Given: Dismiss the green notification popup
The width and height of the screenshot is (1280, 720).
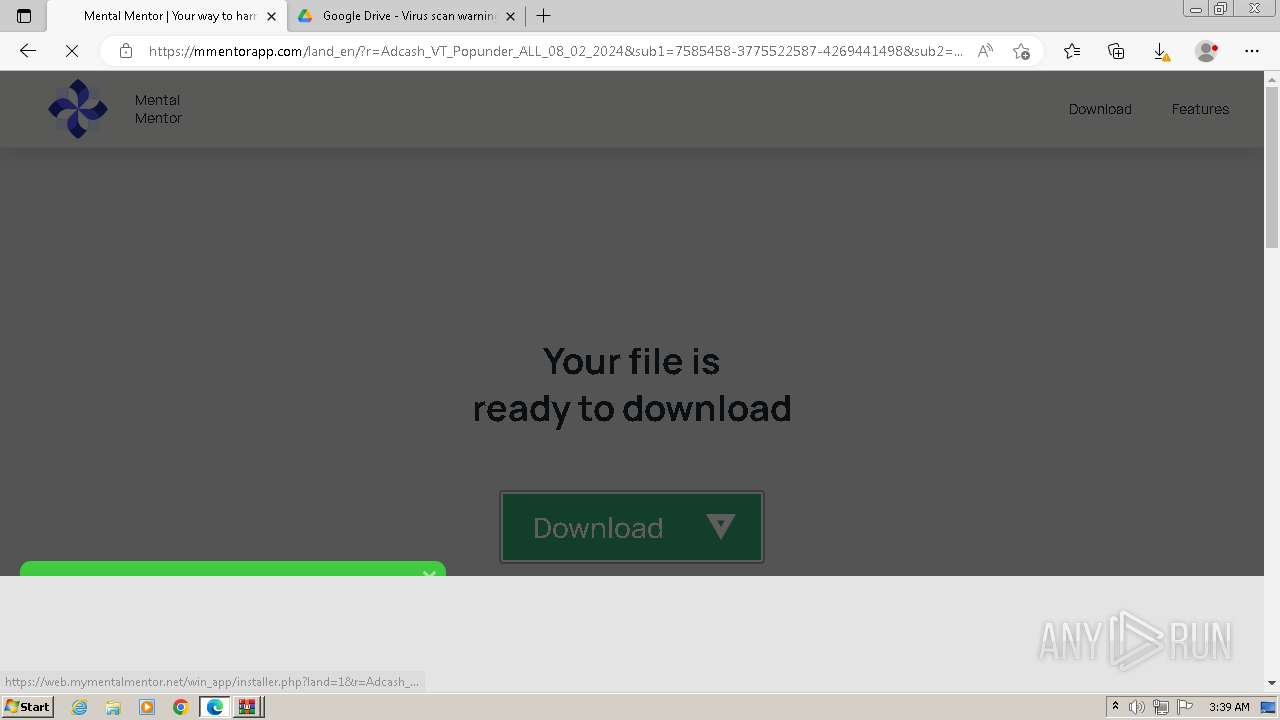Looking at the screenshot, I should 429,573.
